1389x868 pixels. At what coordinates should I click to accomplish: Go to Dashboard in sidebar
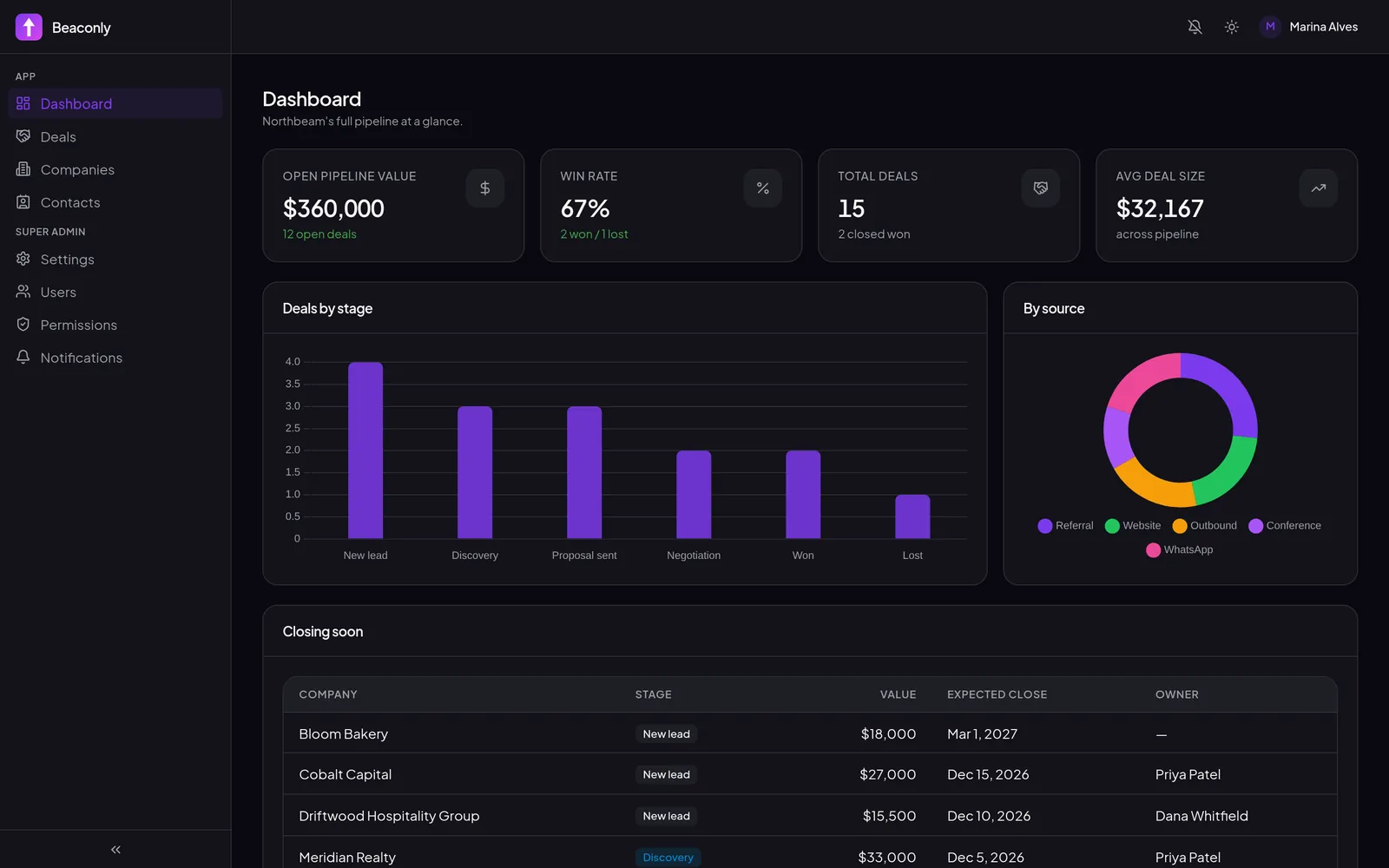[115, 104]
